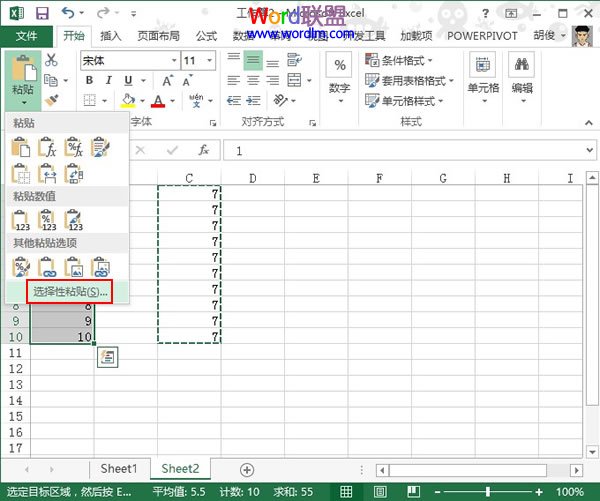The image size is (600, 501).
Task: Open the font name dropdown showing 宋体
Action: point(174,60)
